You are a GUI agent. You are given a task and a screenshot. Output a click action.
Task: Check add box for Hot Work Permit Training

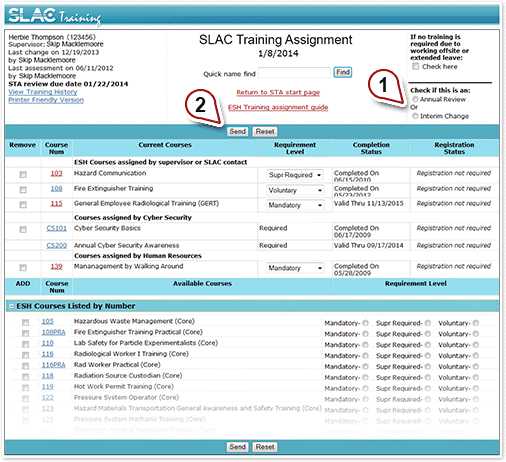coord(25,388)
